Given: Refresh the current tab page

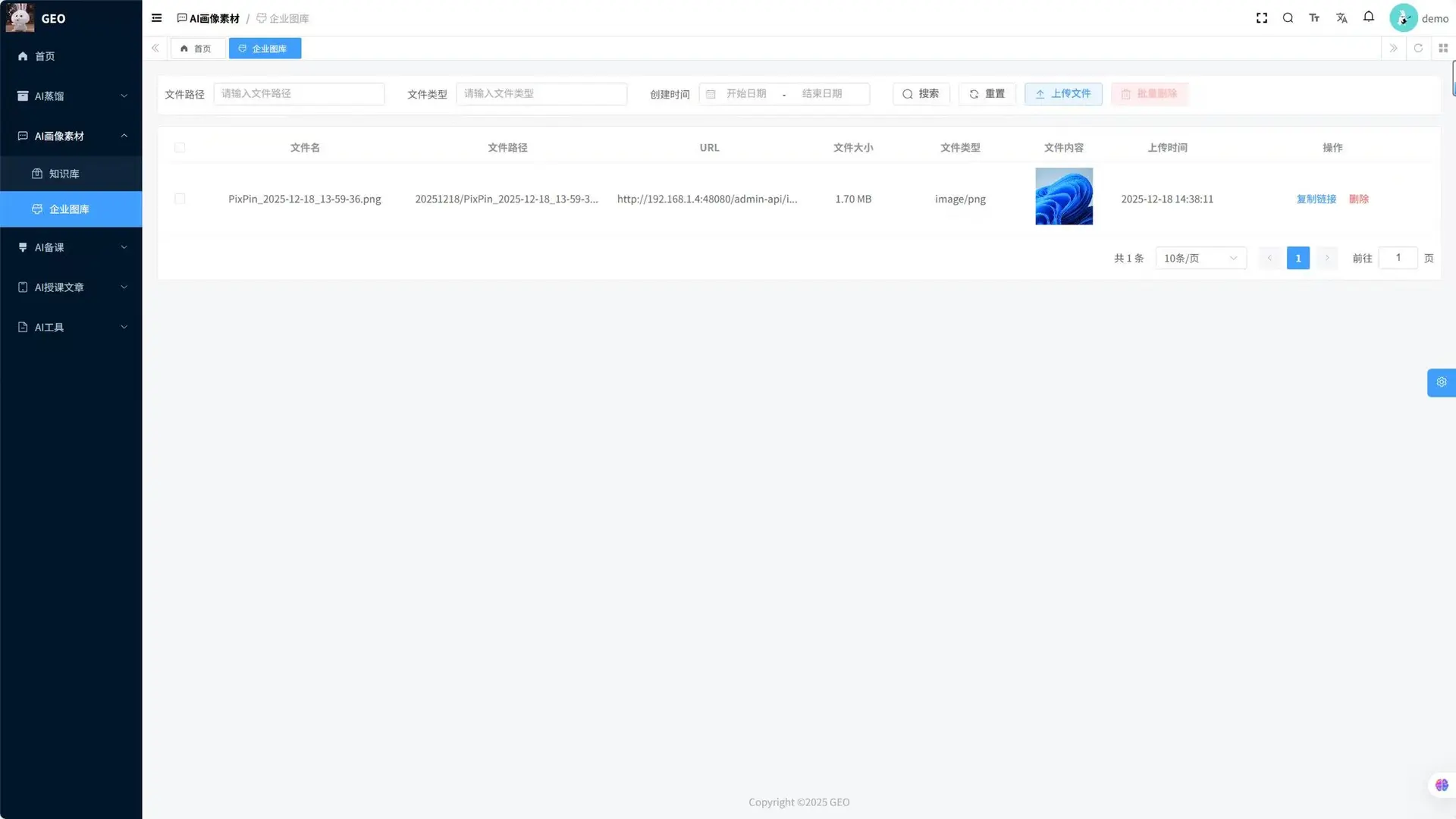Looking at the screenshot, I should click(1418, 49).
